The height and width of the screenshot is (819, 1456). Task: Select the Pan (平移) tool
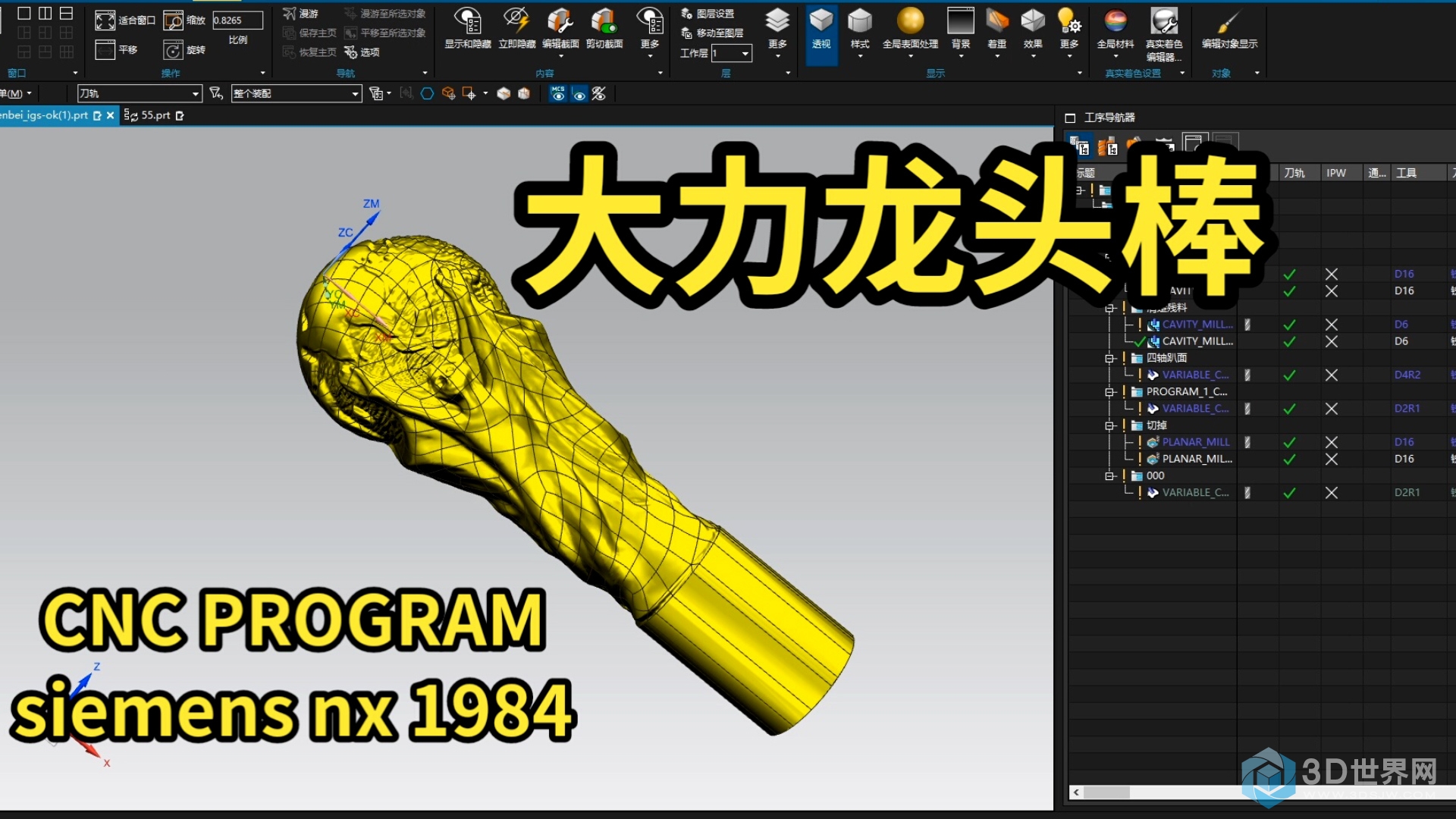click(x=105, y=50)
